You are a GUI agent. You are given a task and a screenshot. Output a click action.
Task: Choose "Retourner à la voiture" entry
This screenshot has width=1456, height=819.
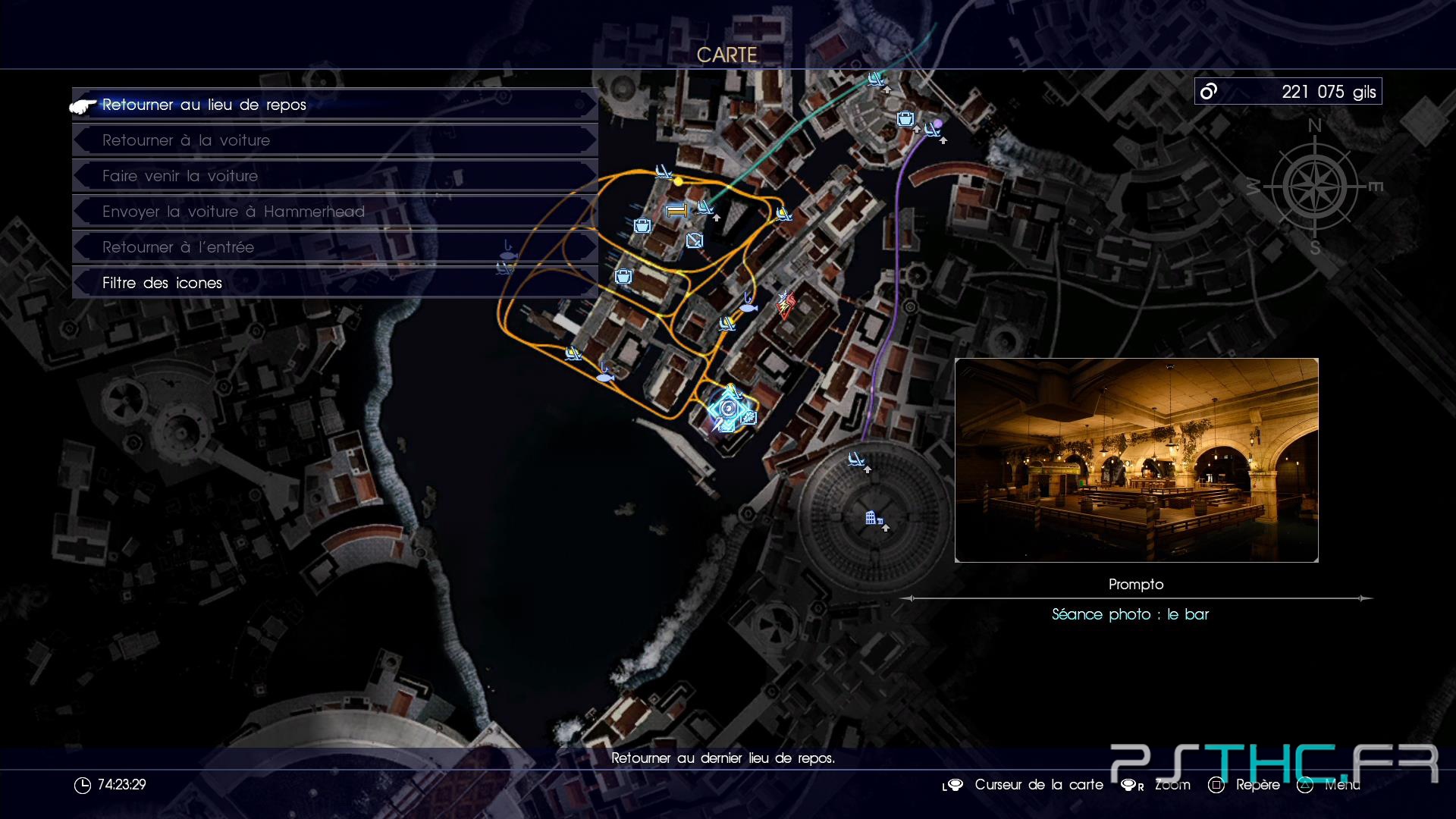click(x=334, y=140)
